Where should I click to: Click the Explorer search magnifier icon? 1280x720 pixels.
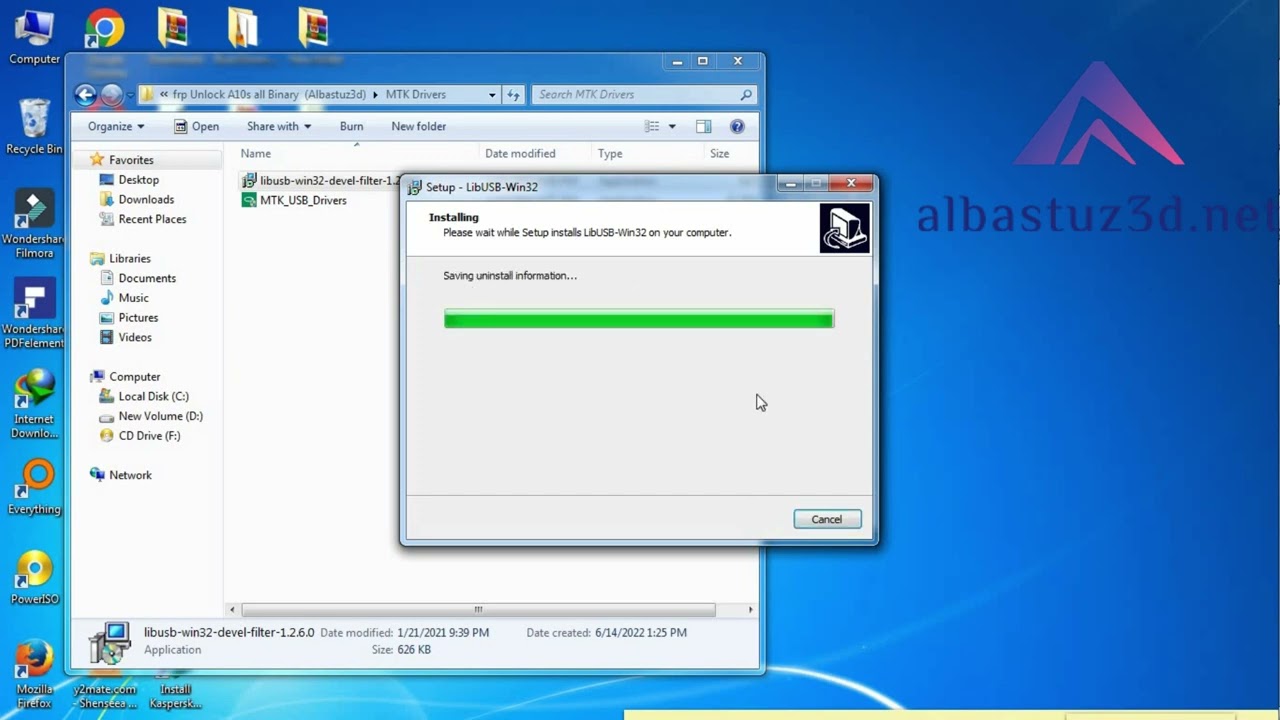pyautogui.click(x=746, y=95)
